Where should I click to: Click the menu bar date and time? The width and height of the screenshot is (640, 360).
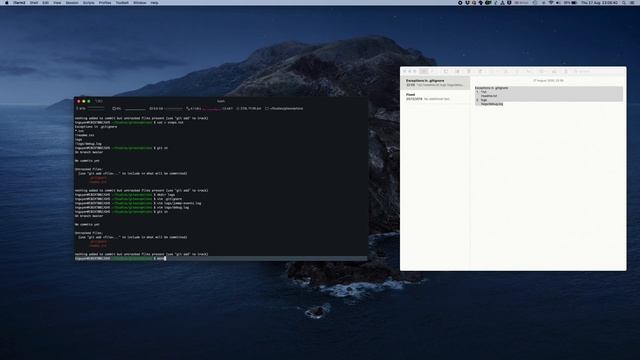click(x=599, y=2)
